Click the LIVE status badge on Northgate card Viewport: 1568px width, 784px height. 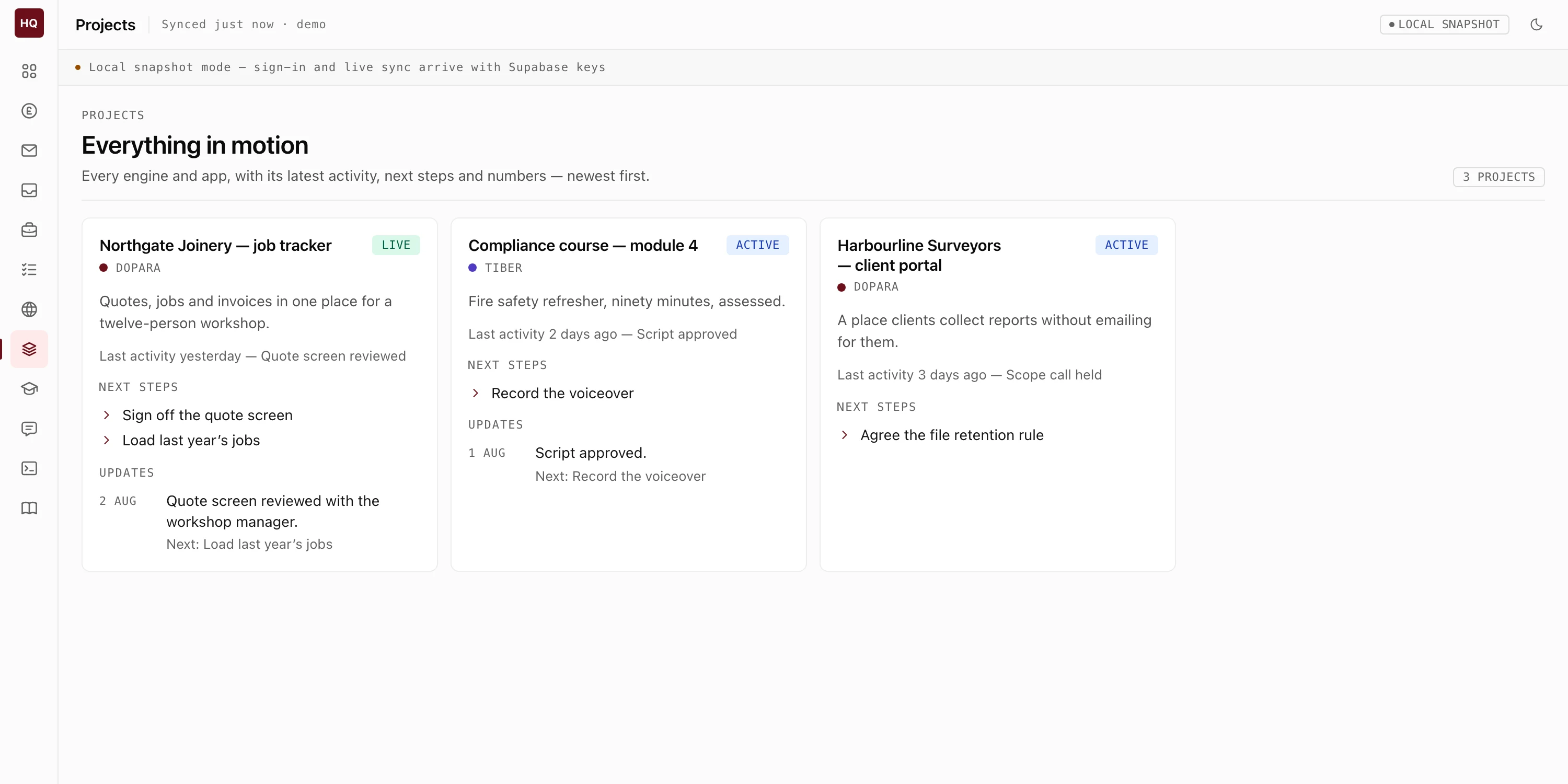396,245
